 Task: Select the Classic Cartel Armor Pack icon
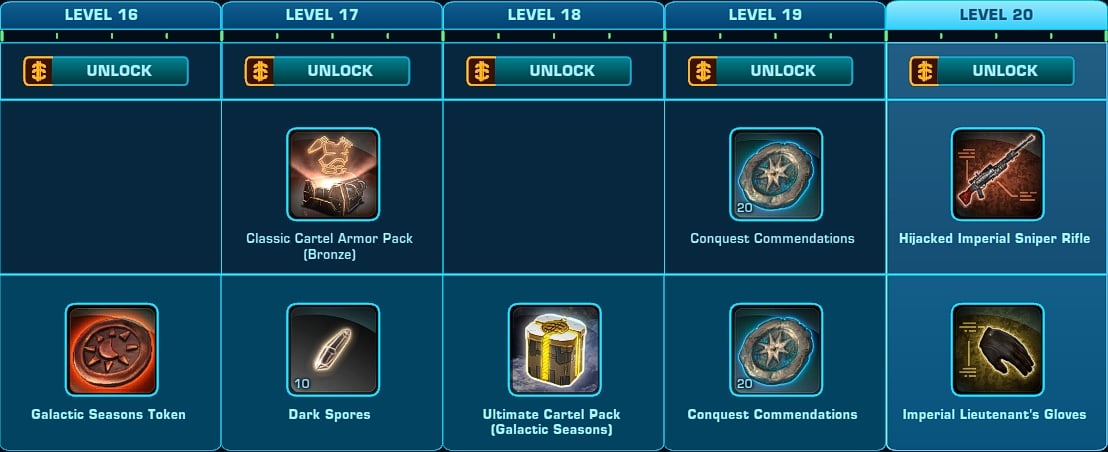click(333, 174)
